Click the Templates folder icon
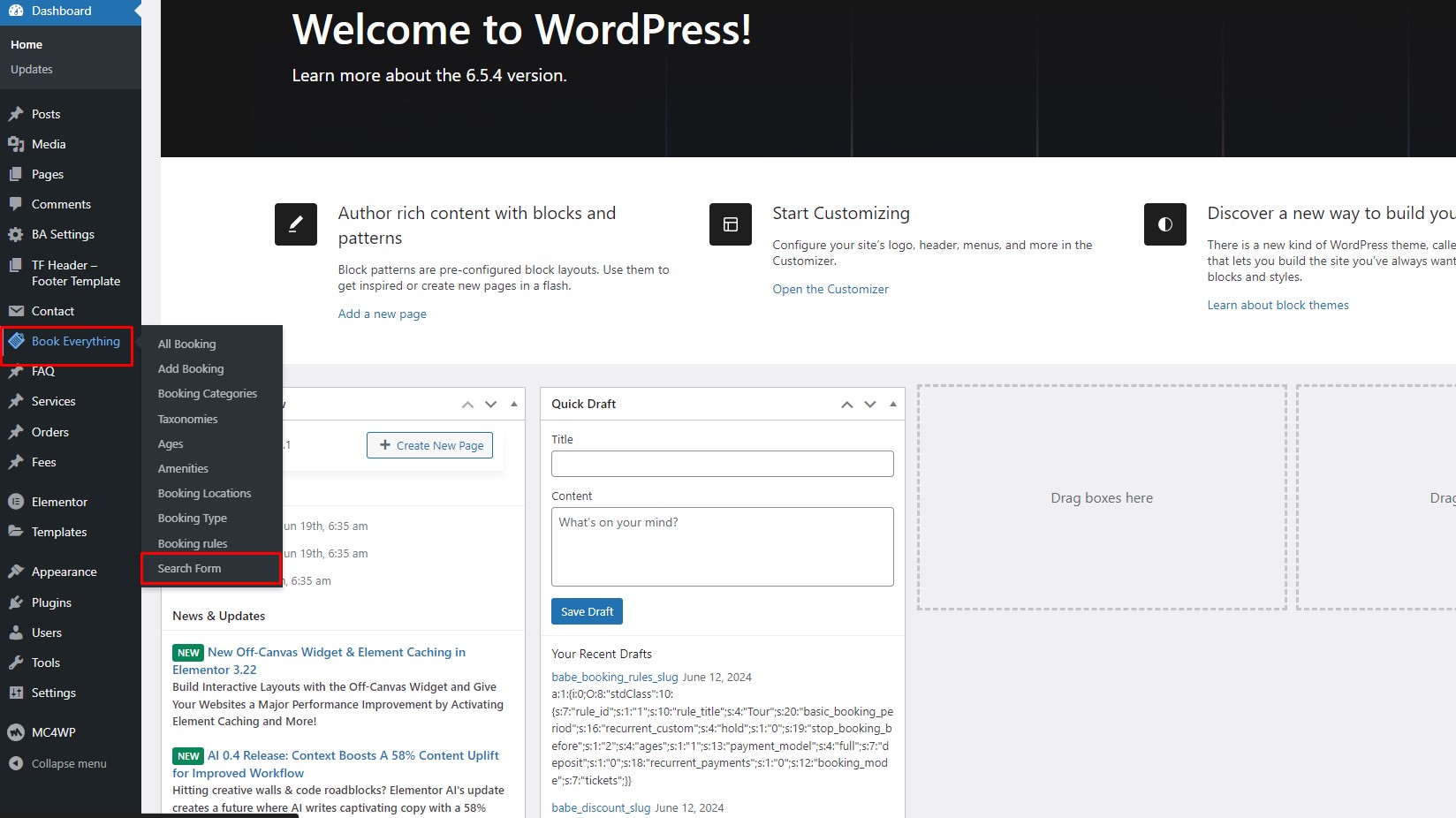 pos(16,532)
